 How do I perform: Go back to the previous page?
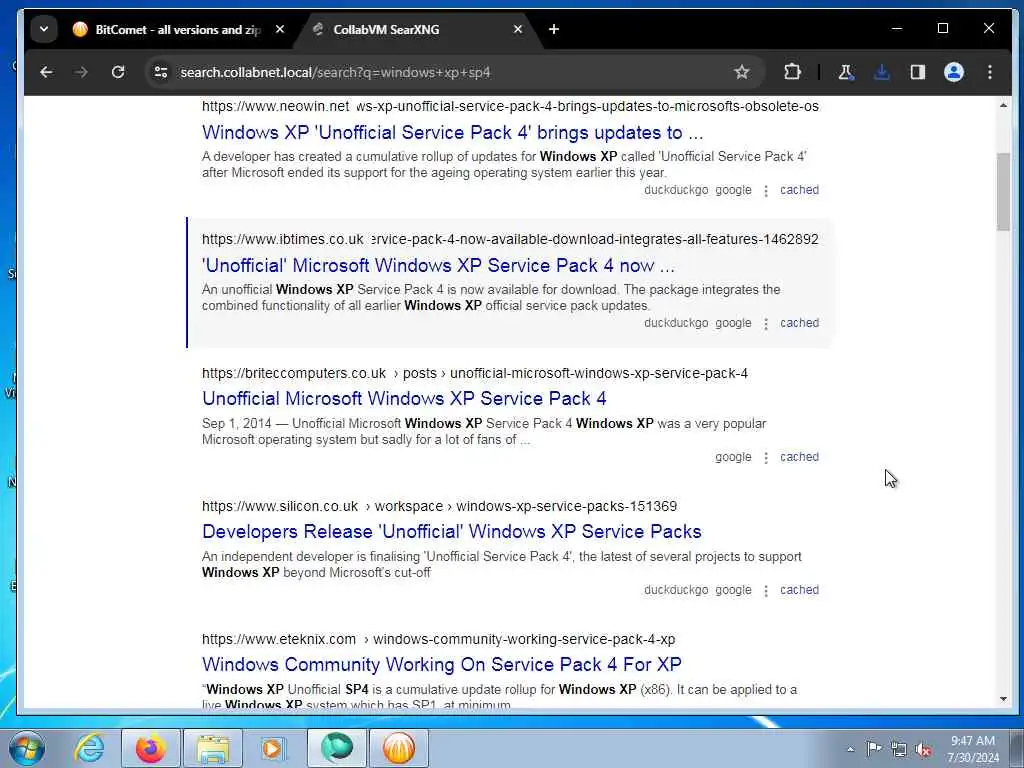[x=46, y=72]
